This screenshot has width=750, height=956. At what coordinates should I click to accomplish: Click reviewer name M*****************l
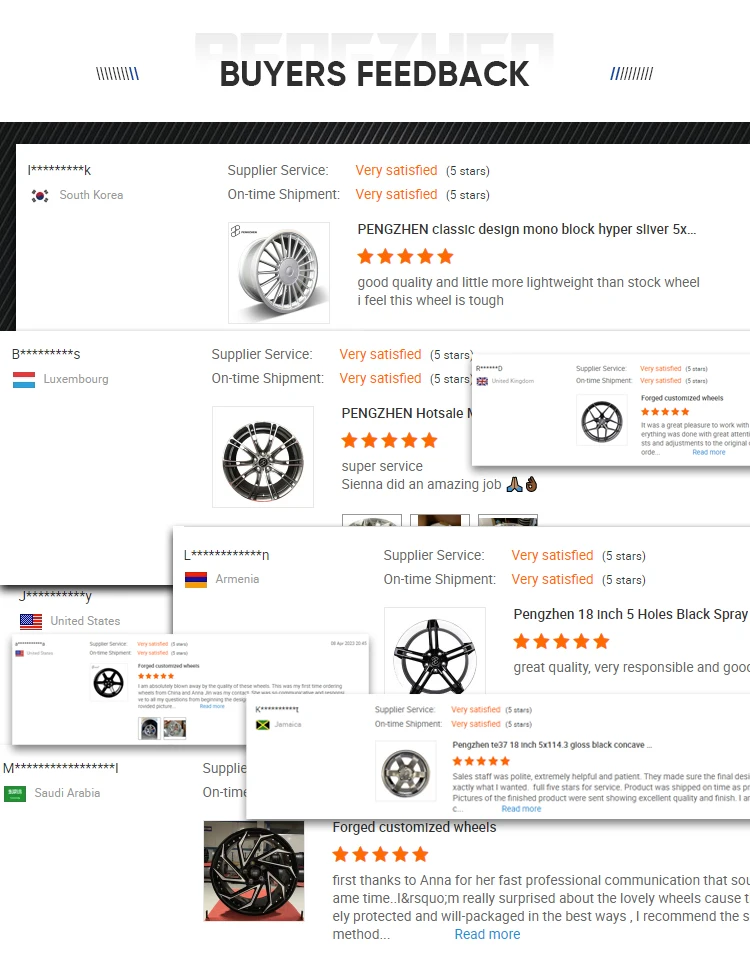[x=61, y=768]
